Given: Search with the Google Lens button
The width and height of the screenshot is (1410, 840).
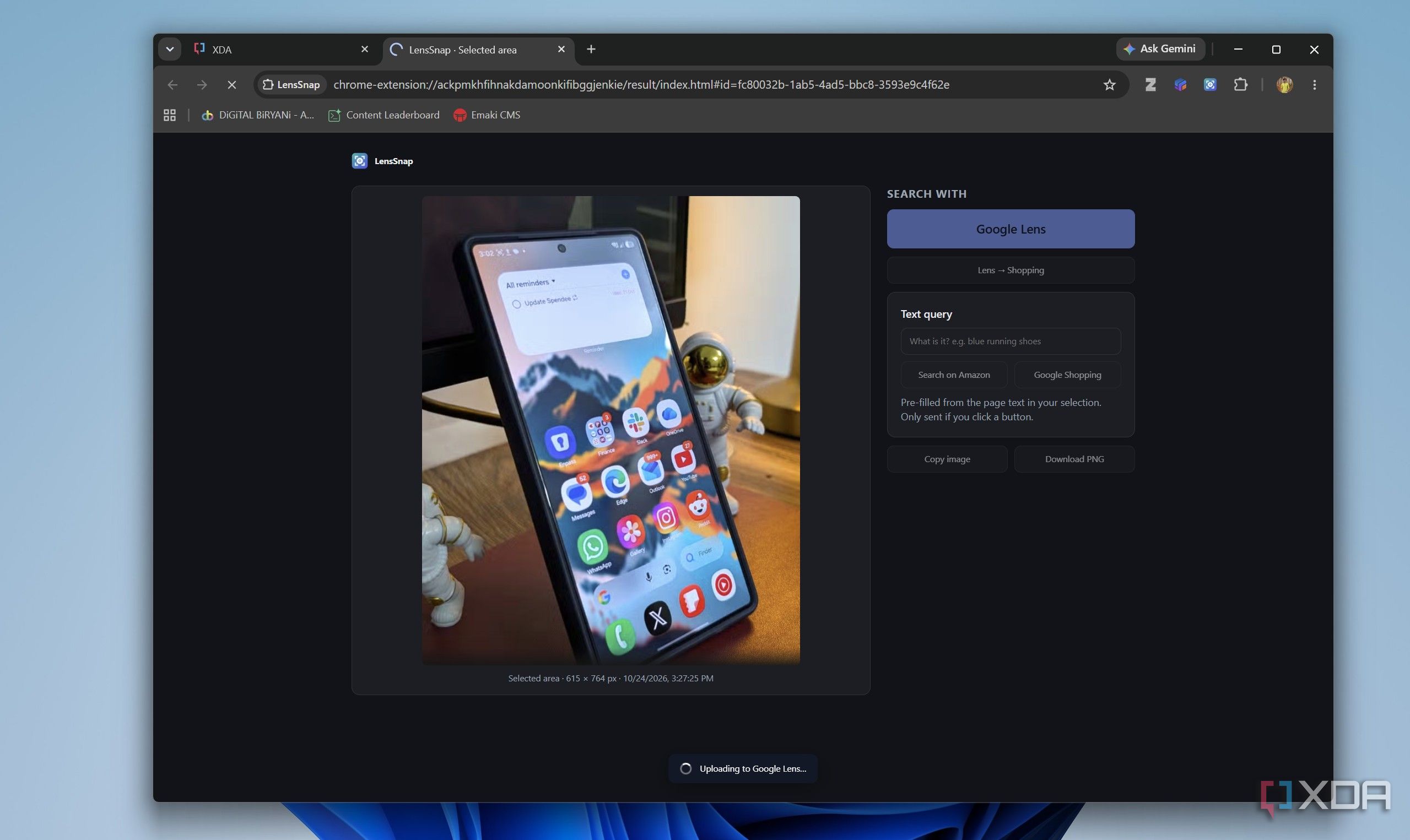Looking at the screenshot, I should click(1011, 229).
